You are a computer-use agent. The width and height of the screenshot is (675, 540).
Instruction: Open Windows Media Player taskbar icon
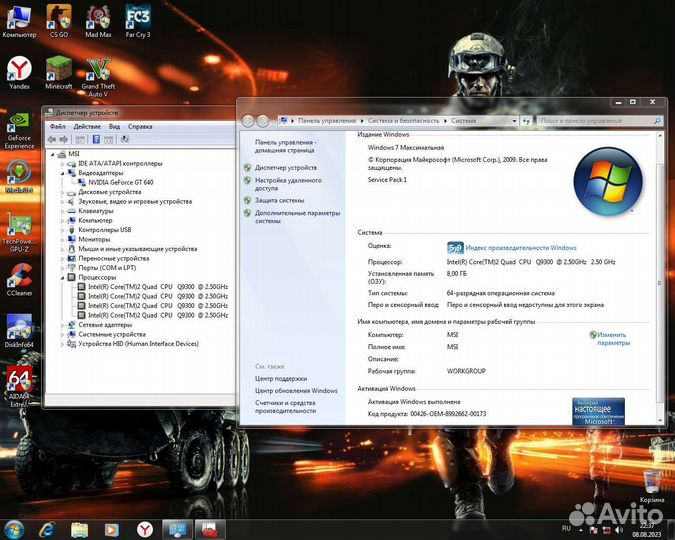(111, 529)
